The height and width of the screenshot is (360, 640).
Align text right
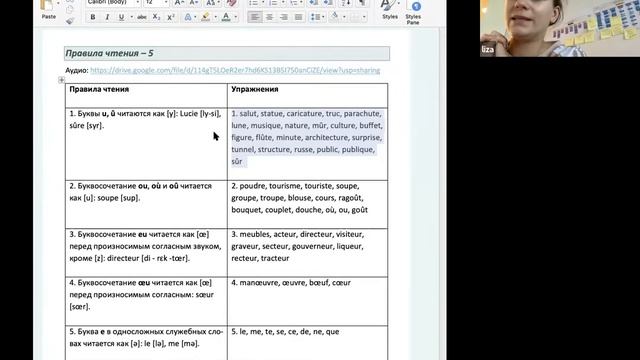284,17
